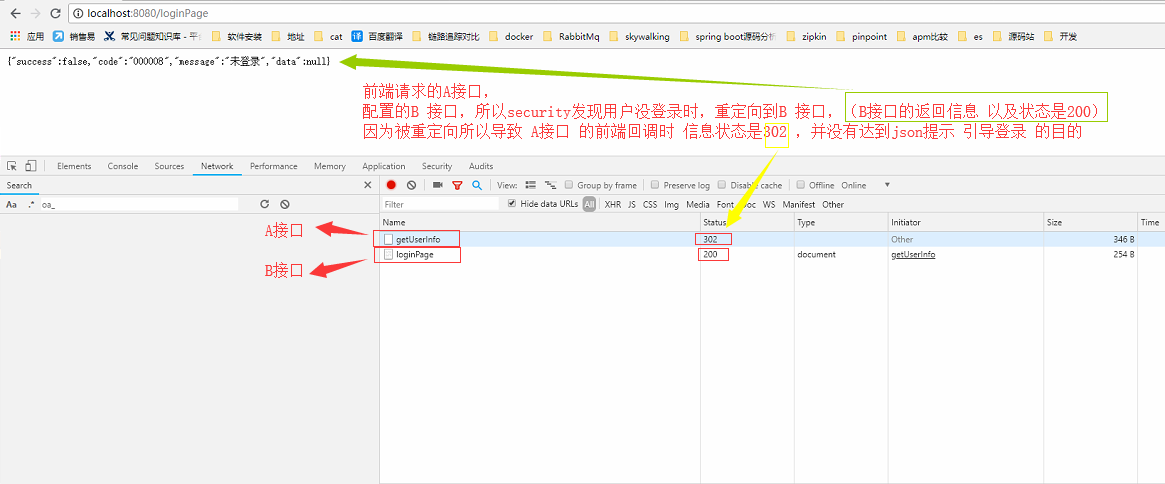Filter requests by JS type
This screenshot has height=484, width=1165.
632,204
